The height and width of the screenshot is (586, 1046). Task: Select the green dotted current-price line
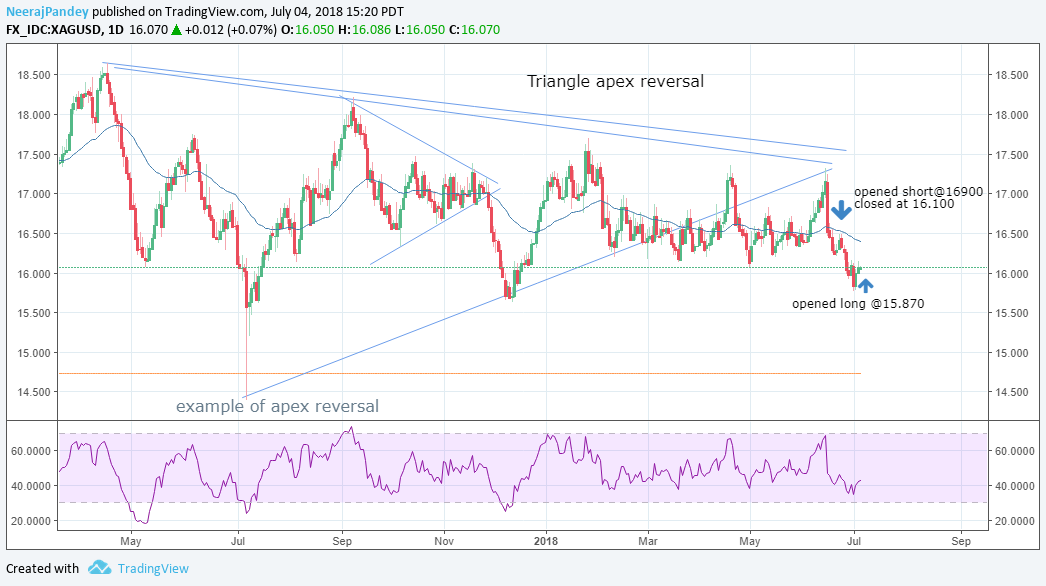click(522, 268)
